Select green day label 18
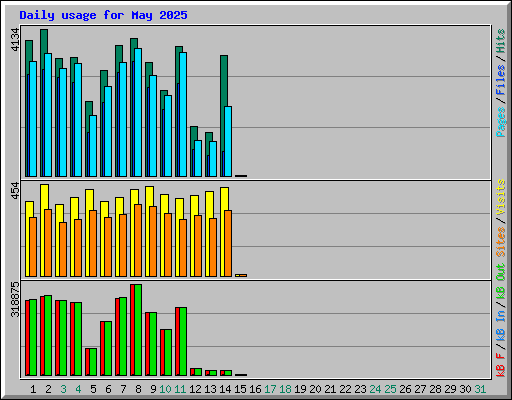This screenshot has width=512, height=400. pos(285,389)
